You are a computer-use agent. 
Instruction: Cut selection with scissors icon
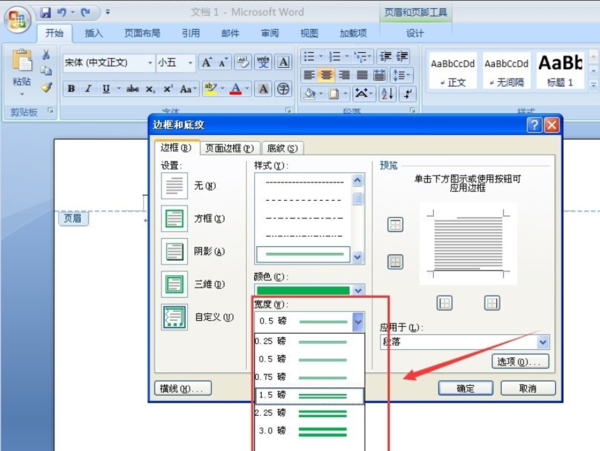pos(46,55)
